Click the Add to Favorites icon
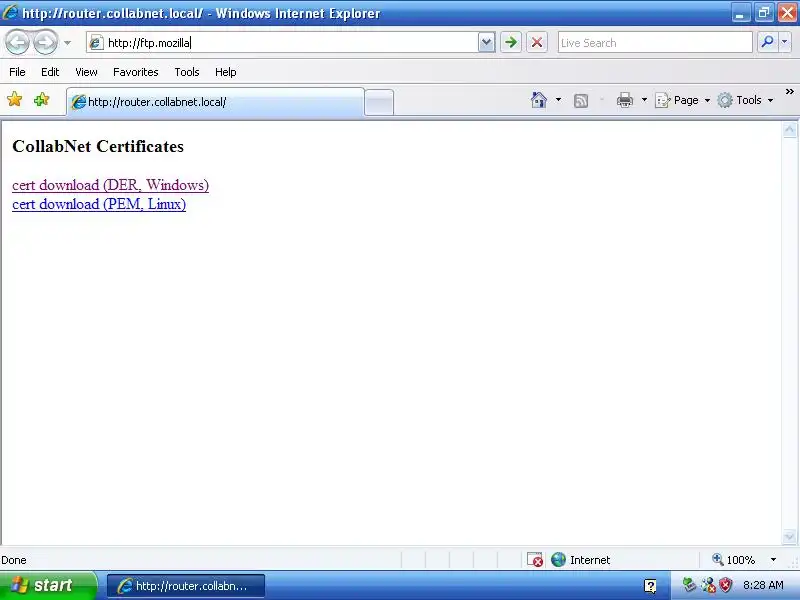This screenshot has width=800, height=600. 41,99
